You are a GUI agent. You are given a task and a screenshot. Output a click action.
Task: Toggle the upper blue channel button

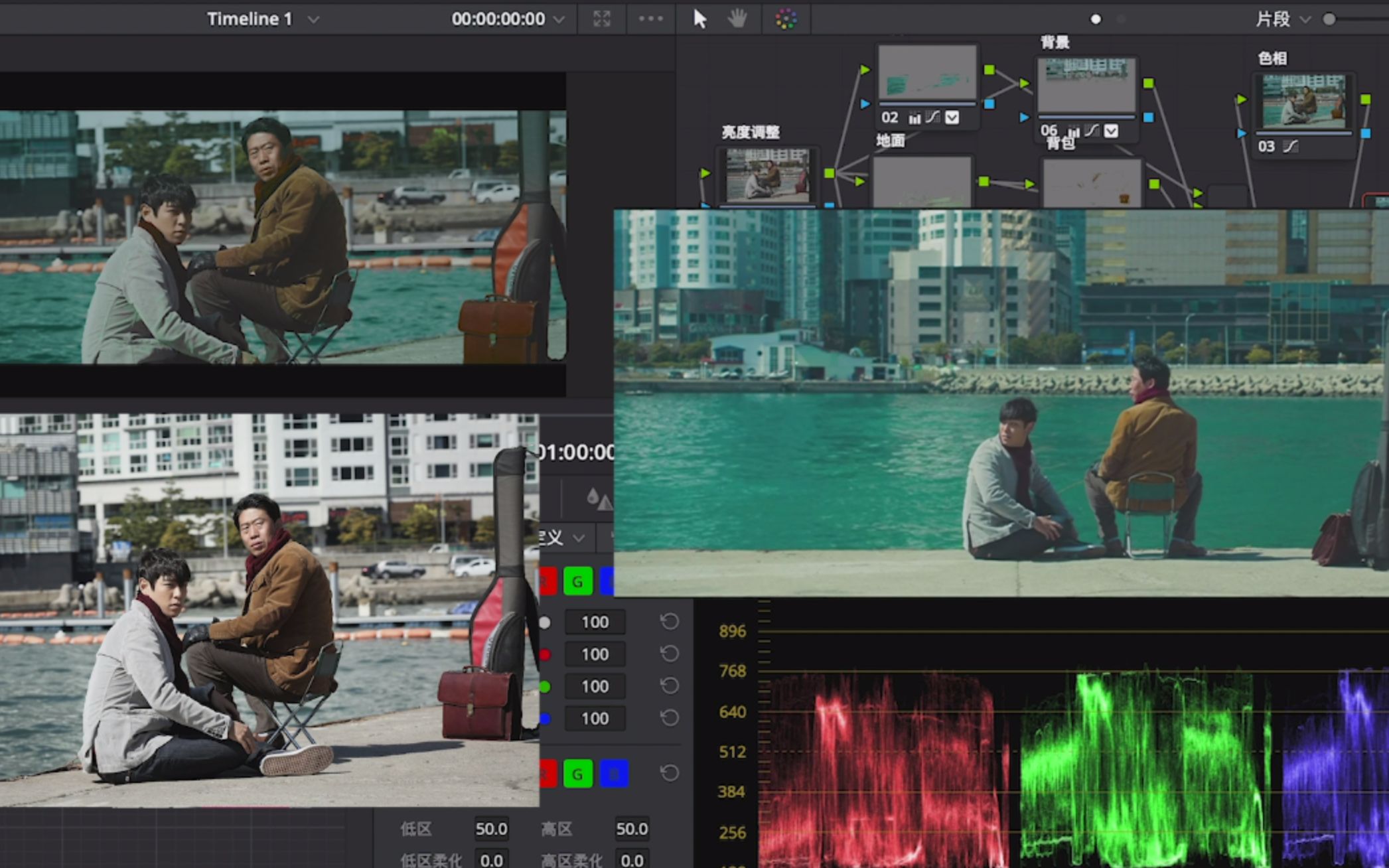607,582
